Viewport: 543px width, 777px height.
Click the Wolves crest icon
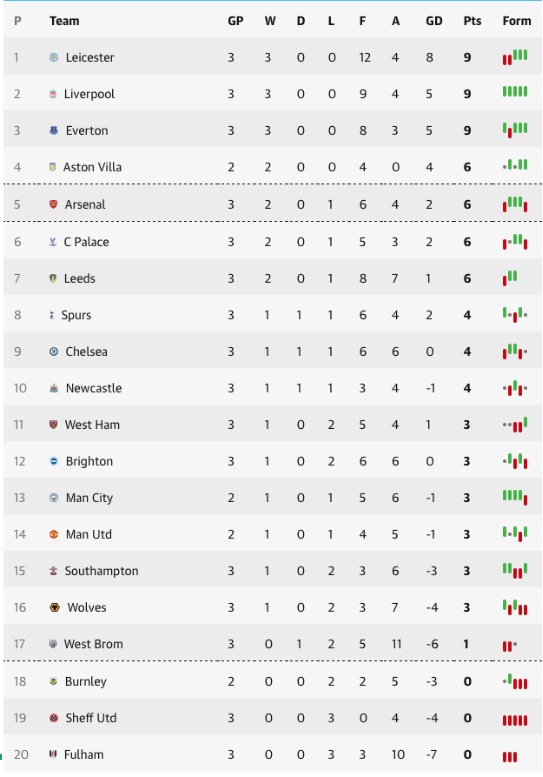coord(54,607)
